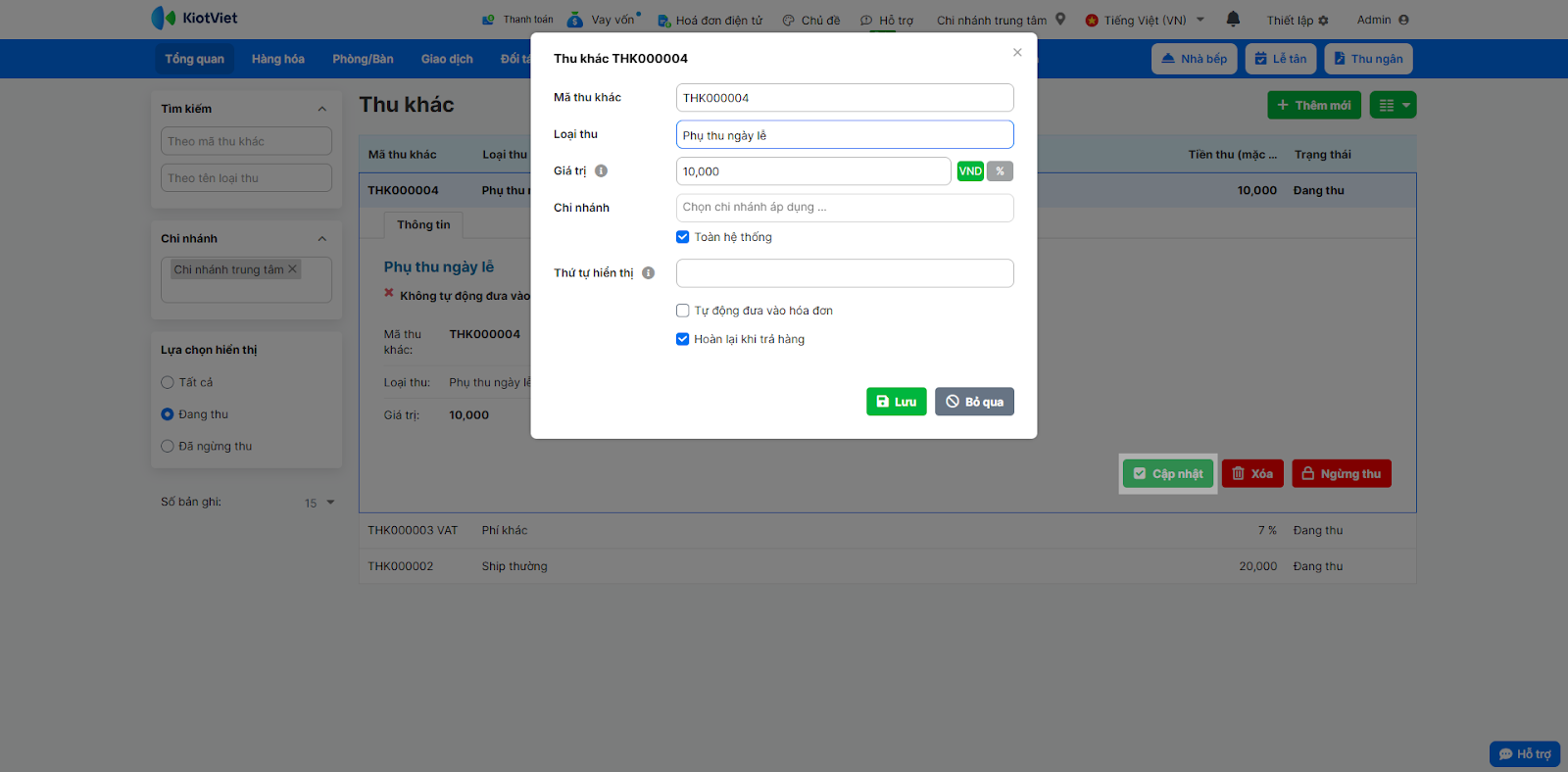The image size is (1568, 772).
Task: Collapse the Tìm kiếm panel
Action: tap(322, 109)
